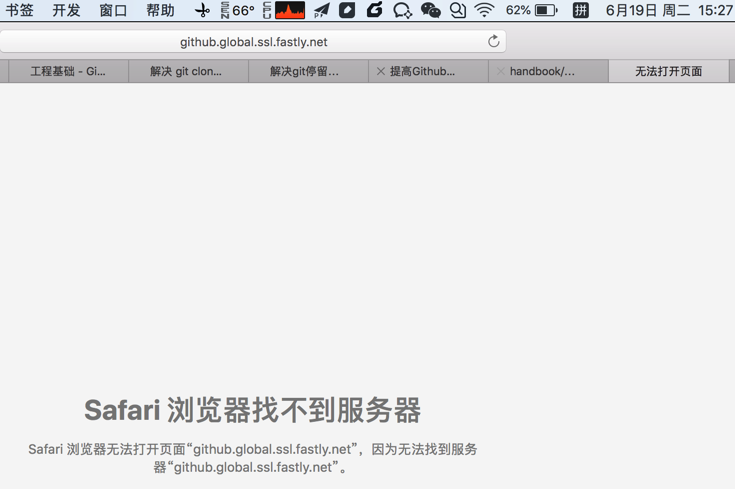Click the 62% battery indicator

[532, 10]
